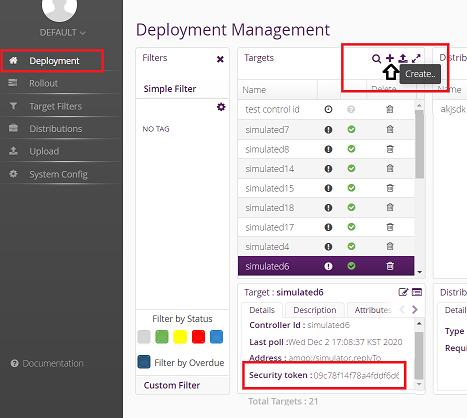Click delete icon for test control id
Image resolution: width=467 pixels, height=418 pixels.
pyautogui.click(x=390, y=109)
